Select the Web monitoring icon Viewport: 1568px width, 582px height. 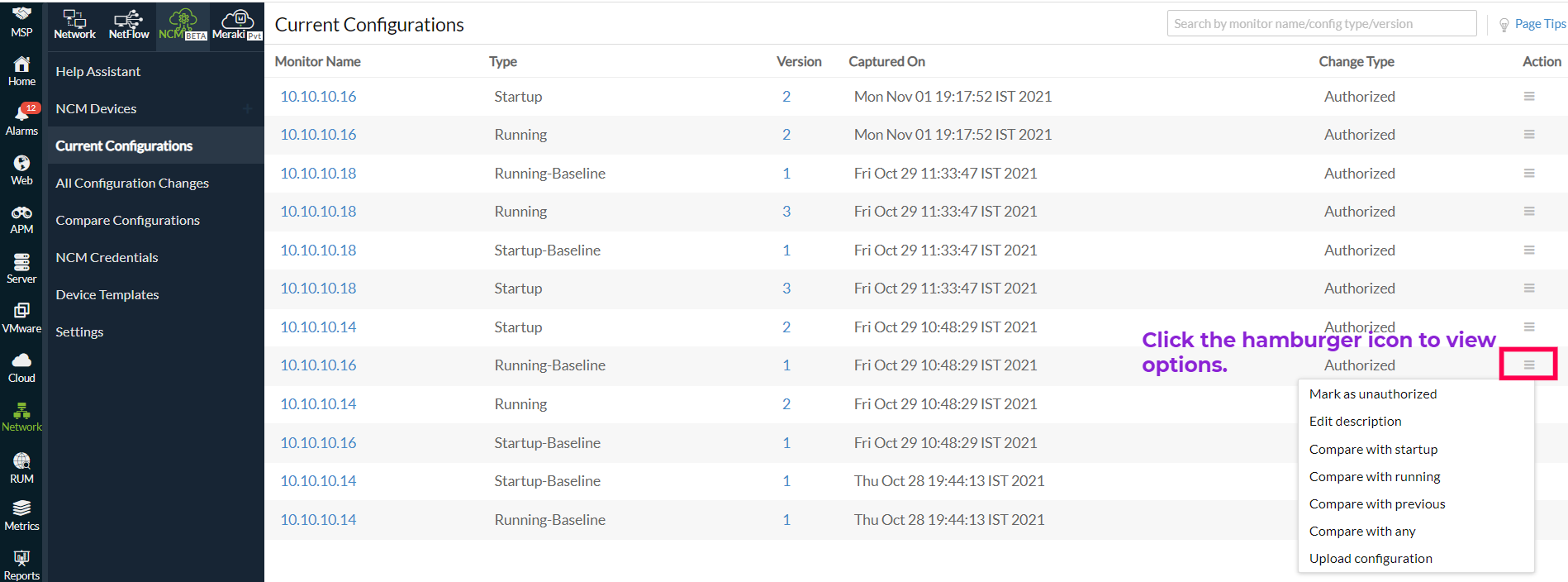pyautogui.click(x=21, y=163)
